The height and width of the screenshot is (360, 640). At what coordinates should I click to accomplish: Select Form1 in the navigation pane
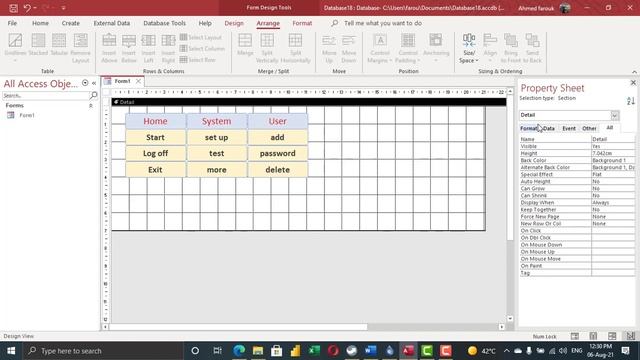[27, 115]
